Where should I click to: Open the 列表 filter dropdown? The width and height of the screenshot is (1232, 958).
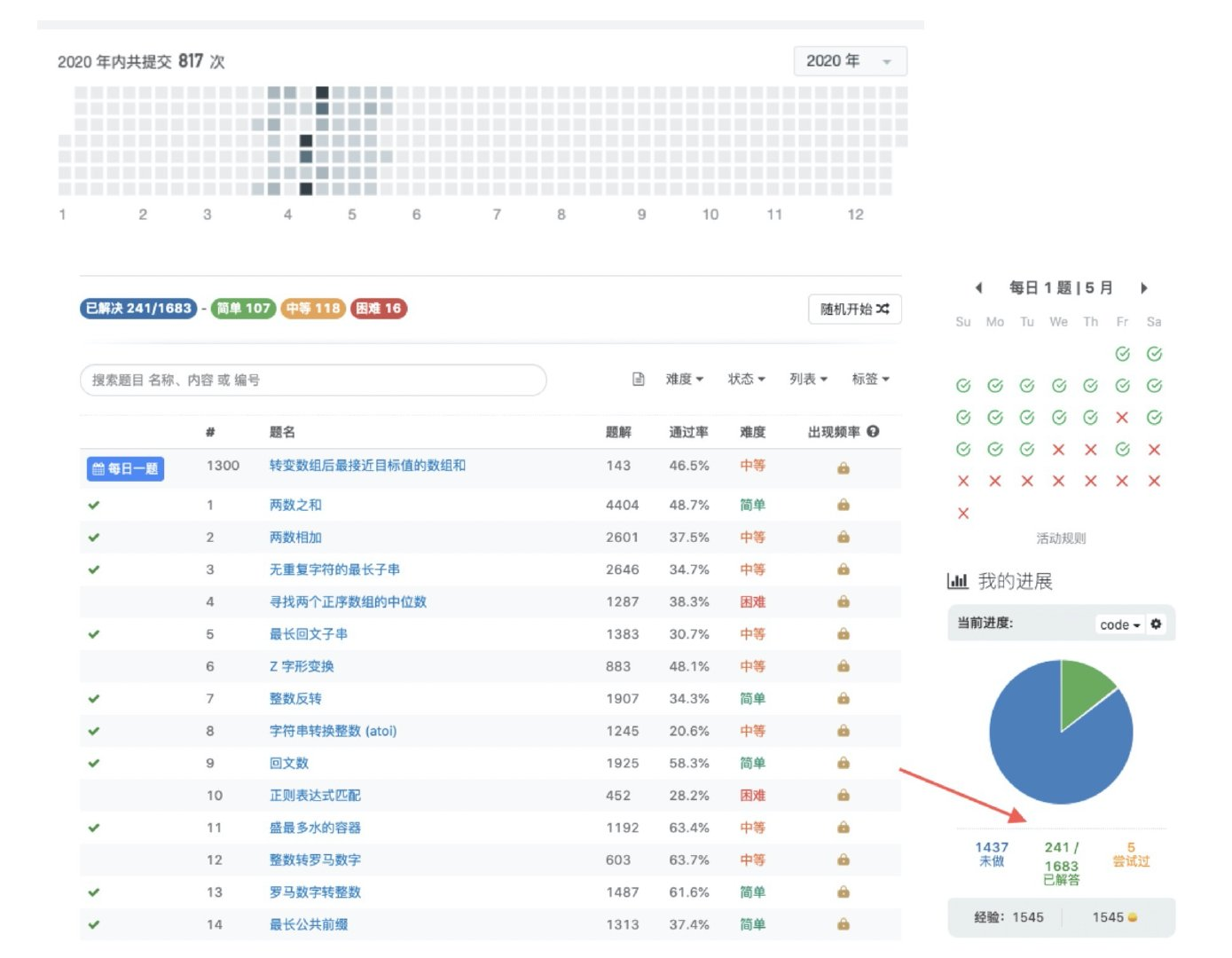pos(808,379)
